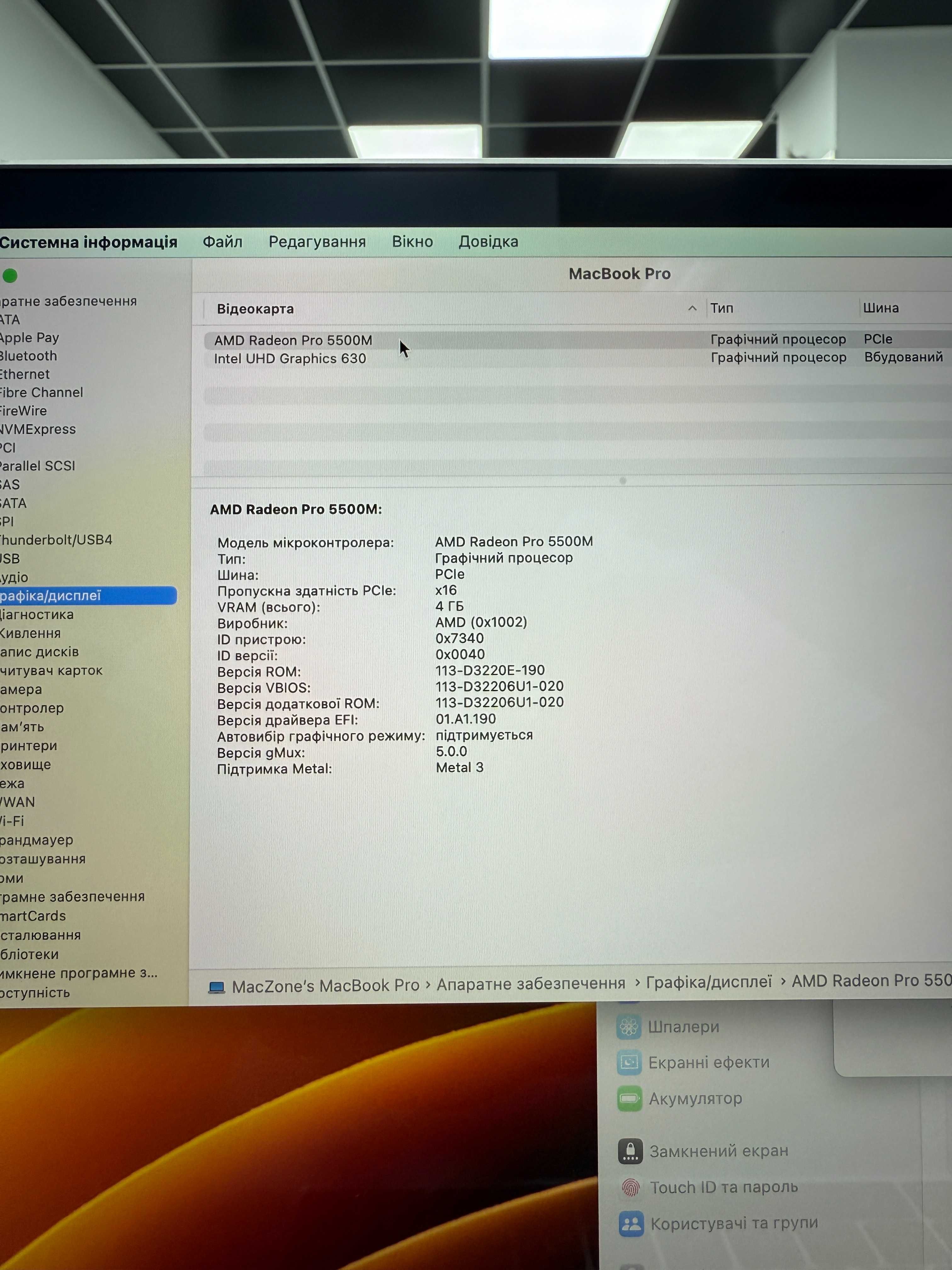Select Bluetooth in the sidebar
952x1270 pixels.
29,356
